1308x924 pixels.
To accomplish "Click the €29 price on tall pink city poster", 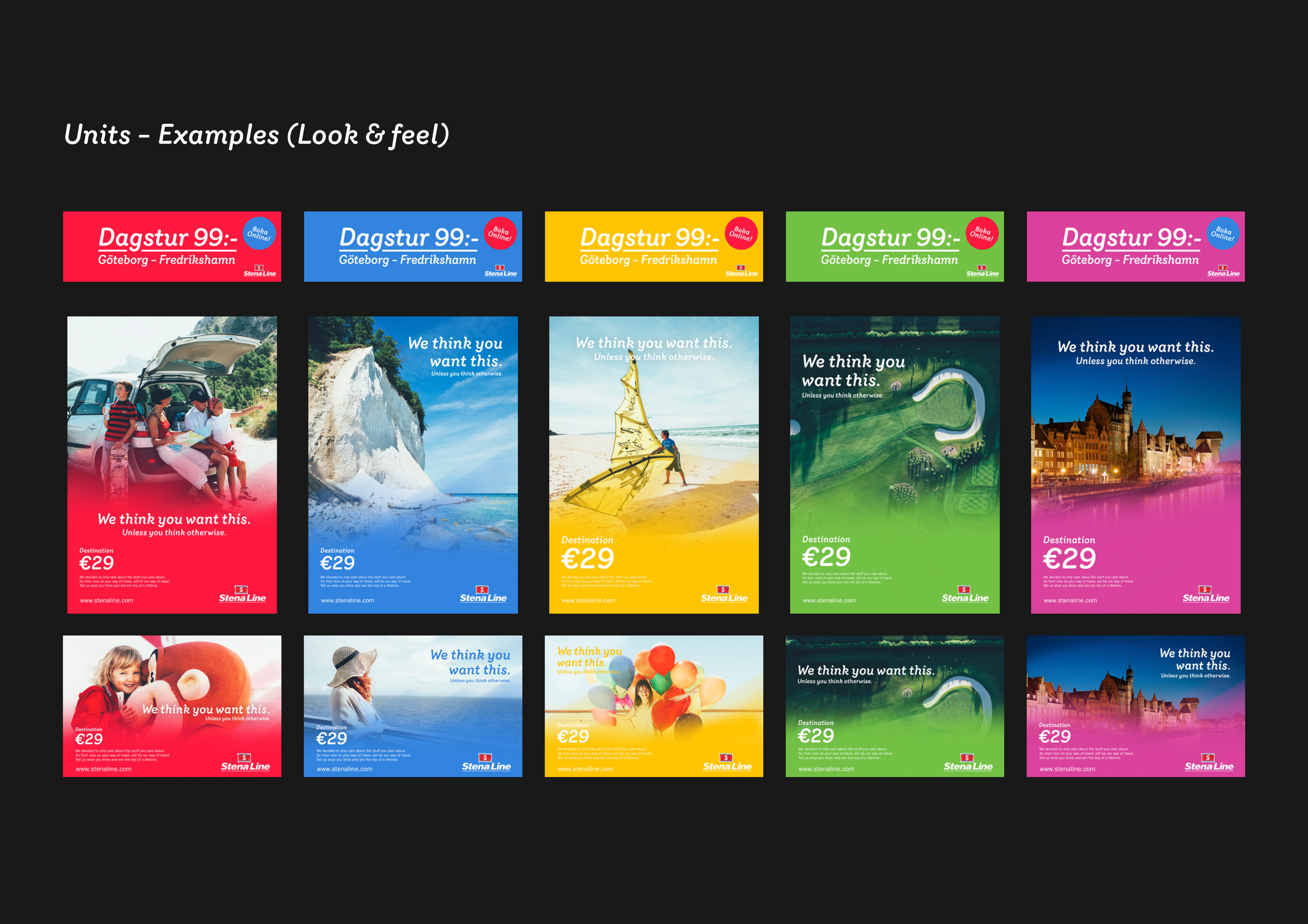I will click(1069, 558).
